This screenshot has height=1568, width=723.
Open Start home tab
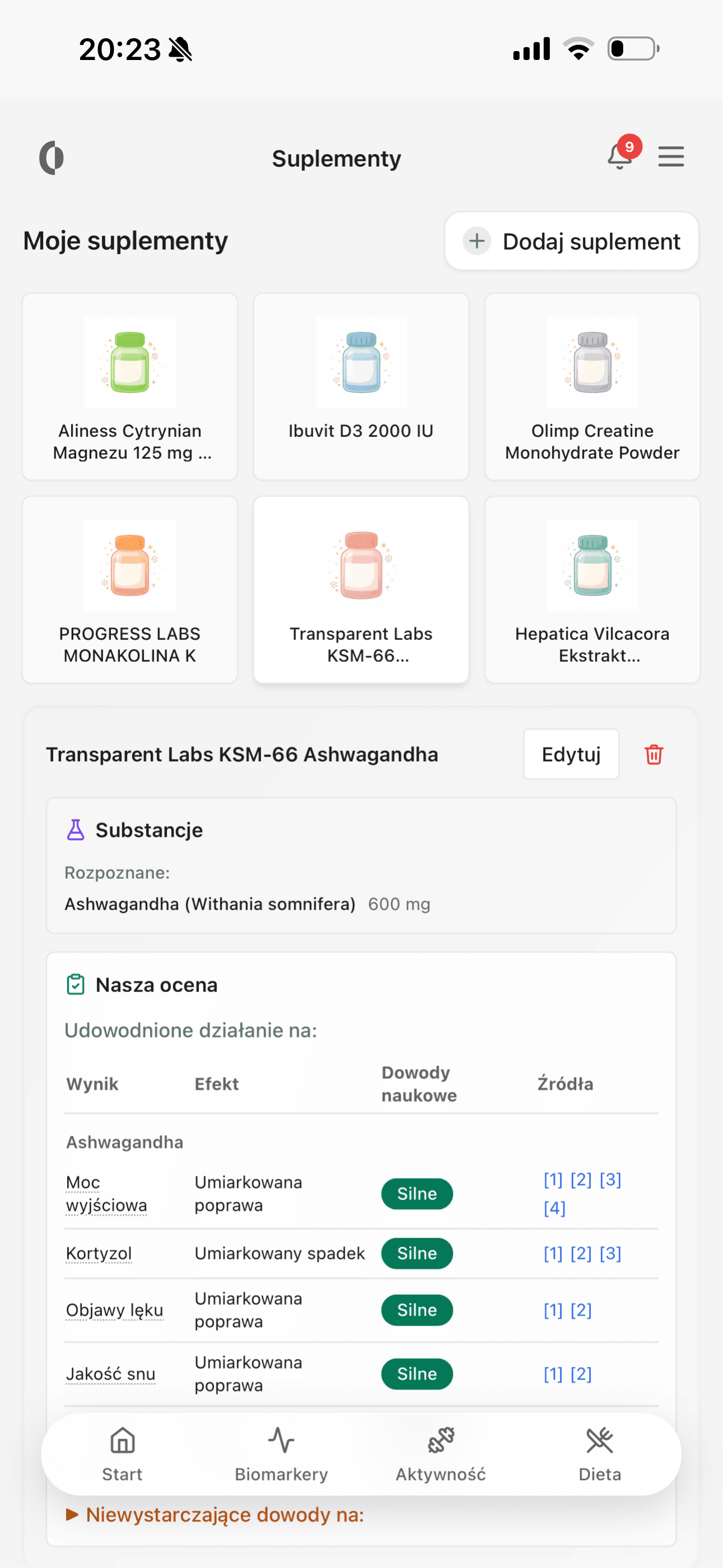[x=122, y=1454]
